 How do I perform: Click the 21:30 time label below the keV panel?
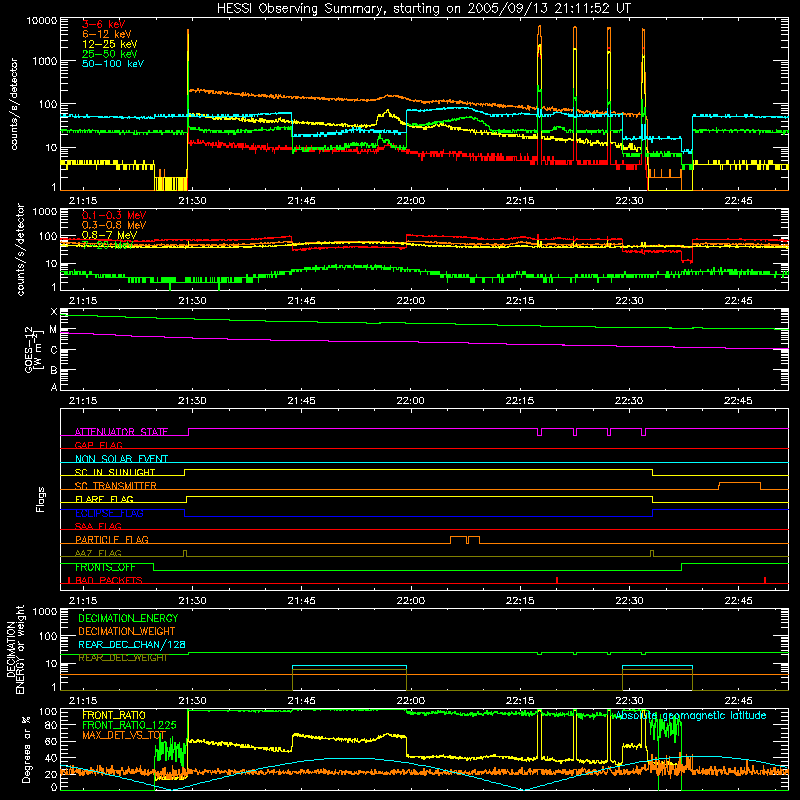point(192,201)
